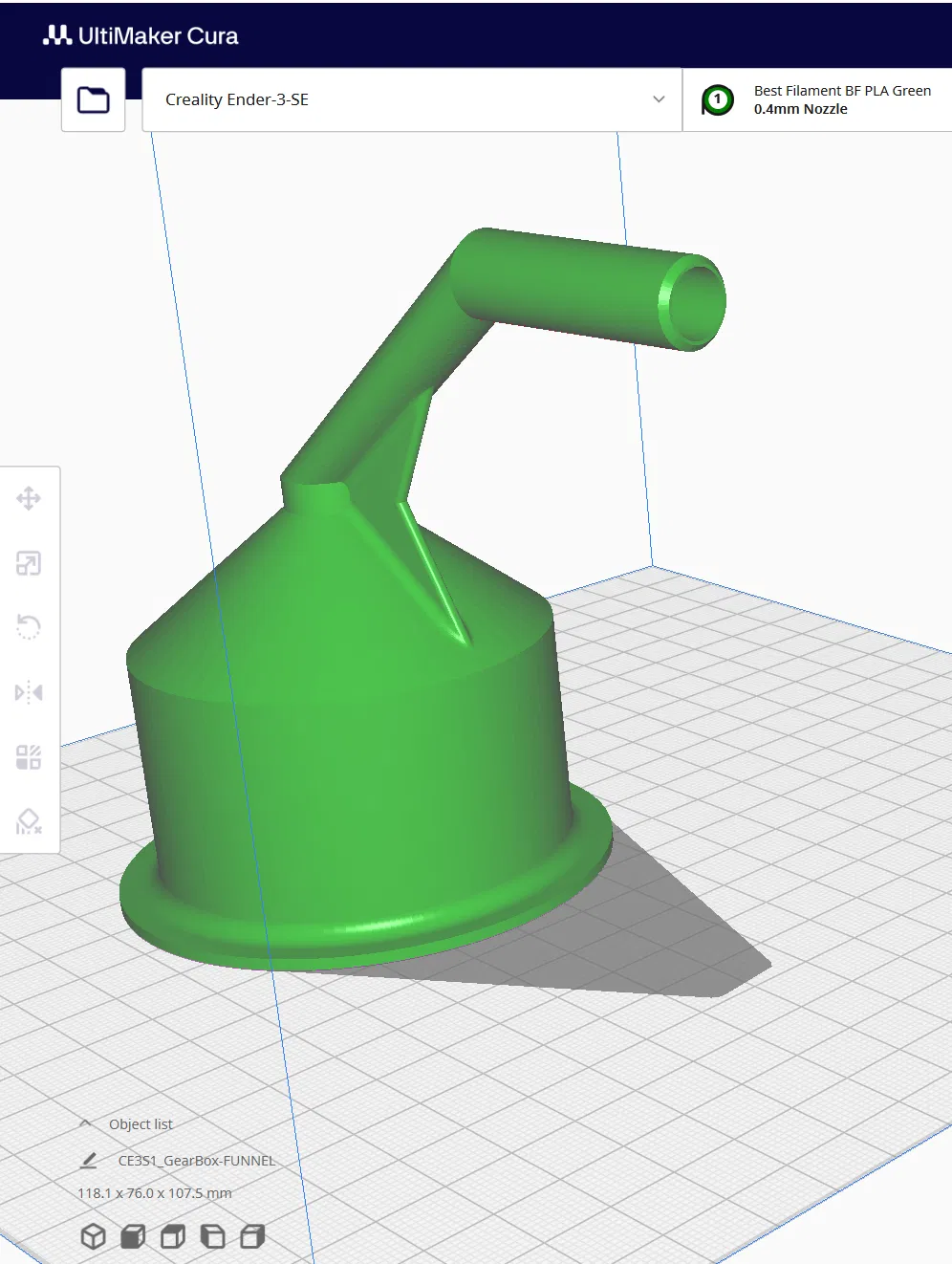Switch to front view cube icon
The height and width of the screenshot is (1264, 952).
pyautogui.click(x=133, y=1236)
